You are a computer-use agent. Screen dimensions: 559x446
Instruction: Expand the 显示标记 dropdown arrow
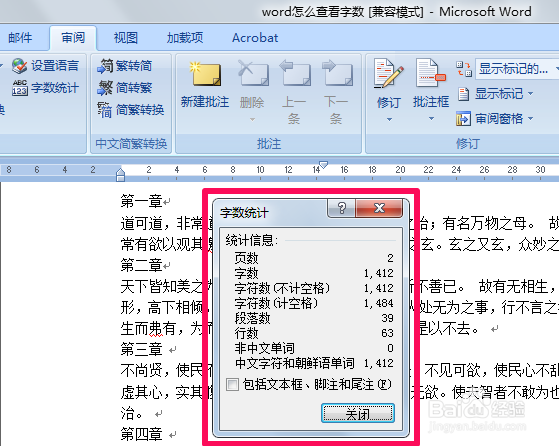point(530,94)
